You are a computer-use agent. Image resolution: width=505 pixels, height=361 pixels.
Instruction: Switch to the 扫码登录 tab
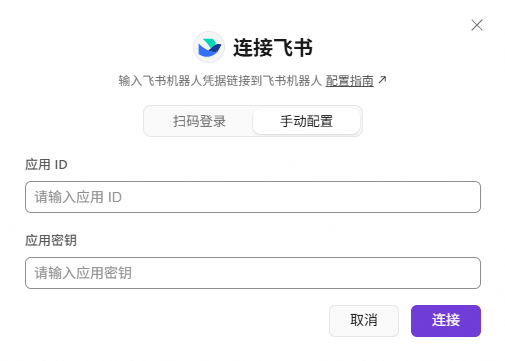(x=199, y=121)
